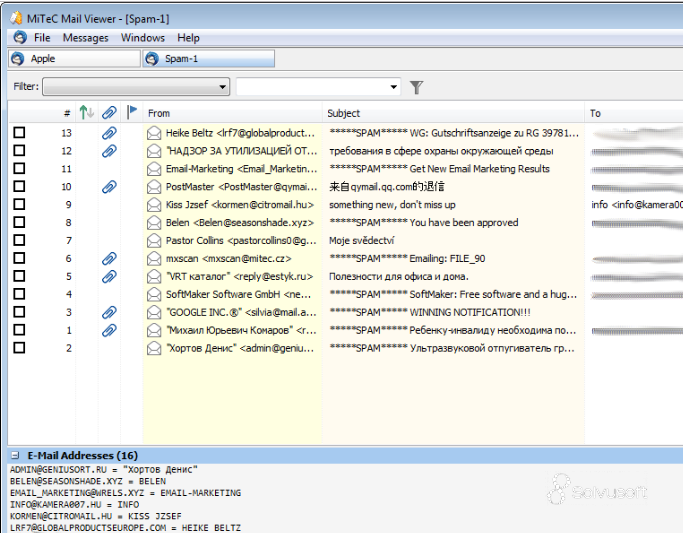
Task: Open the first Filter dropdown
Action: click(136, 87)
